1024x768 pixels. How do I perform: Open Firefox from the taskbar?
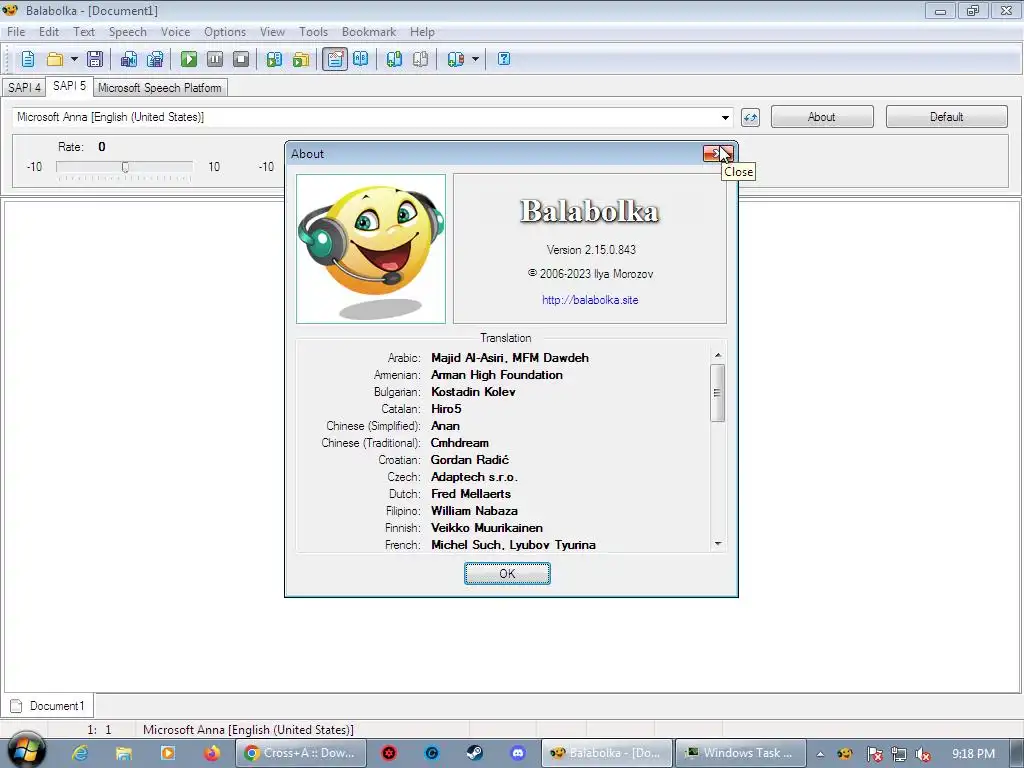pos(212,753)
